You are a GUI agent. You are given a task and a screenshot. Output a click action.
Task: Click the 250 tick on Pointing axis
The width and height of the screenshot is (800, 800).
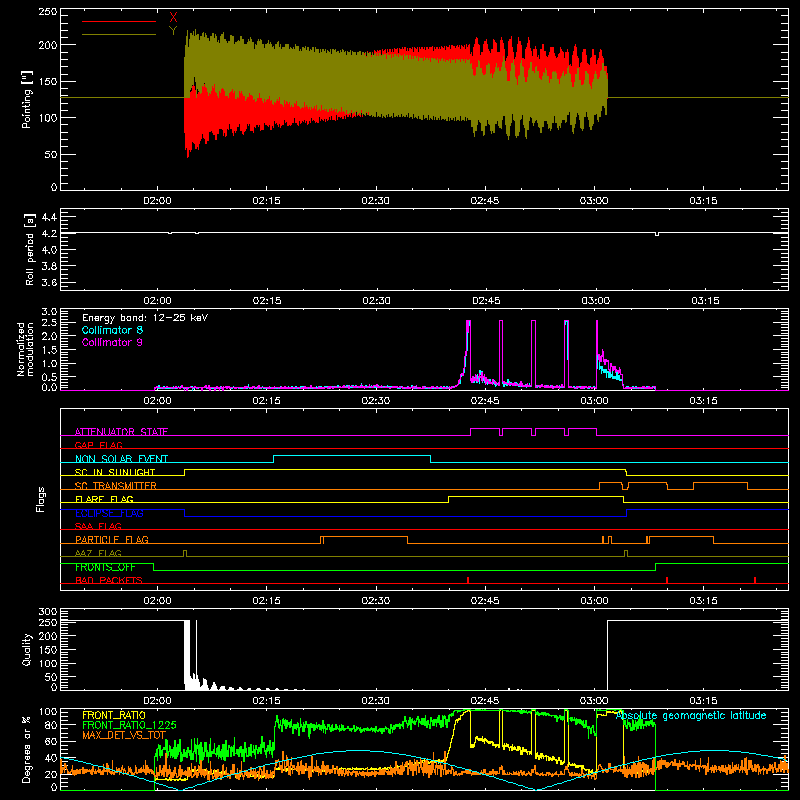point(48,12)
